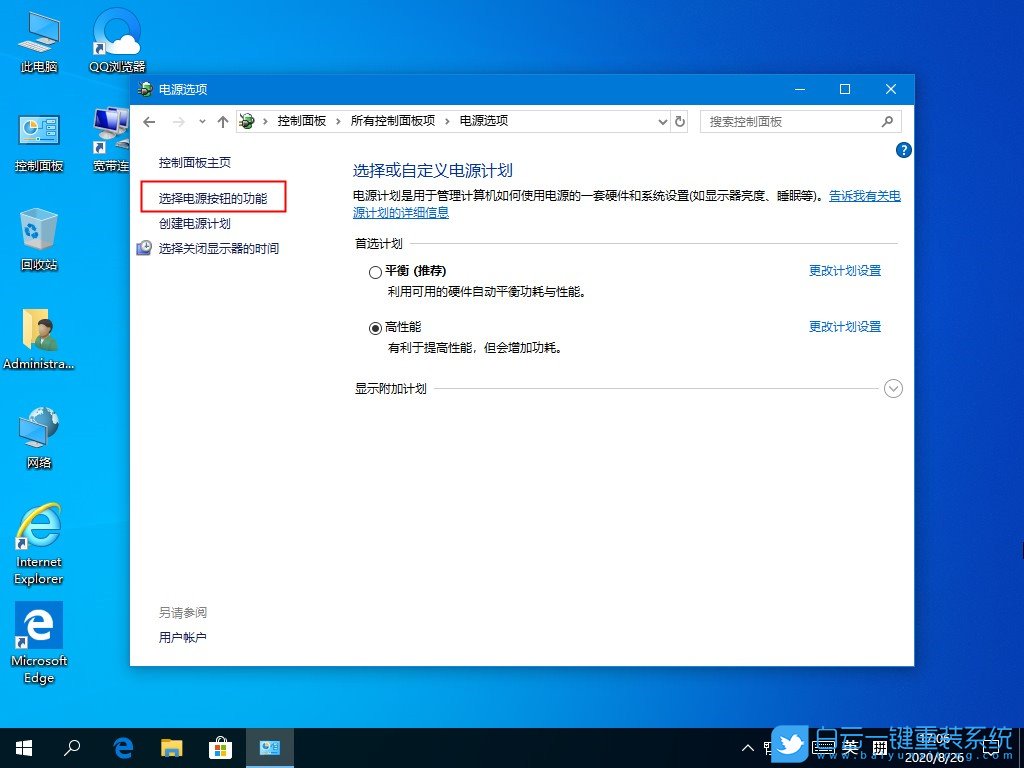Screen dimensions: 1024x768
Task: Open File Explorer from the taskbar
Action: [x=172, y=747]
